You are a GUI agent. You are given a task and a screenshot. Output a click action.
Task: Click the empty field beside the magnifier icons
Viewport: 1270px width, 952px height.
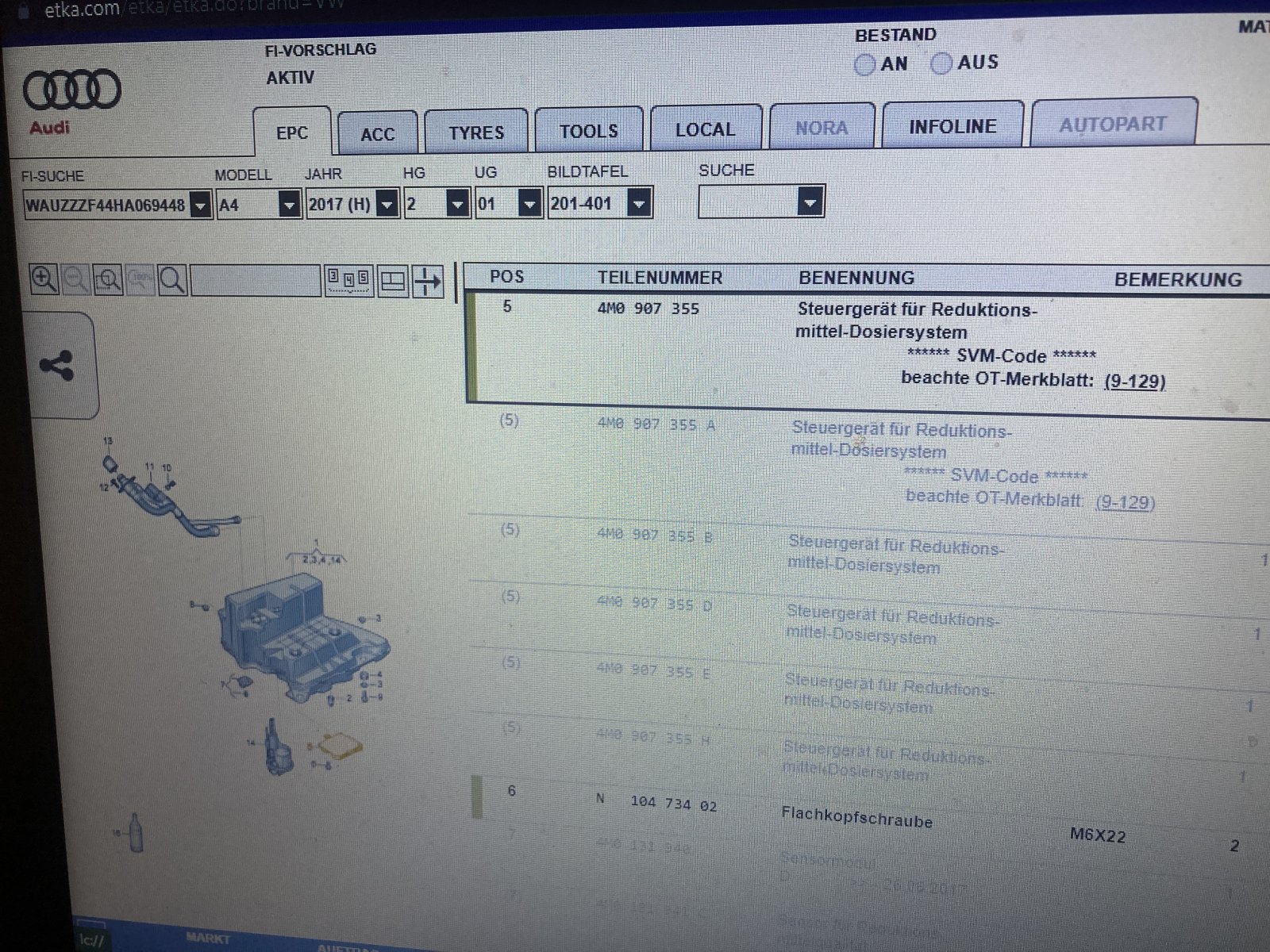point(256,280)
